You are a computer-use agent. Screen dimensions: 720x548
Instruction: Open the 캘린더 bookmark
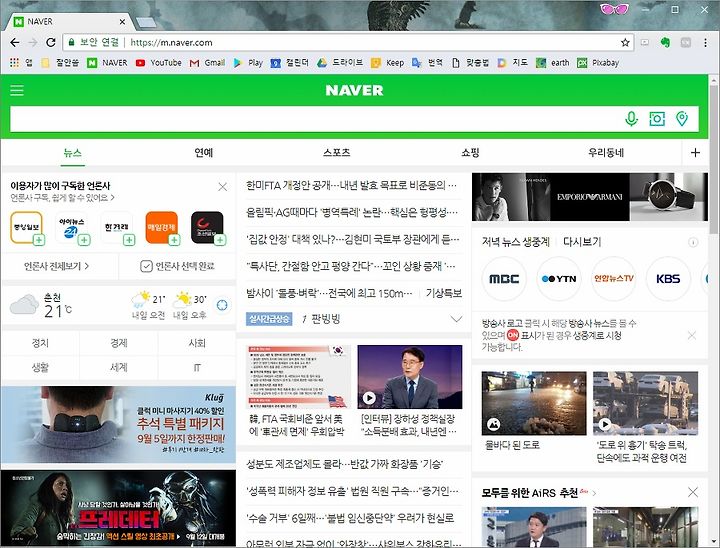coord(290,62)
